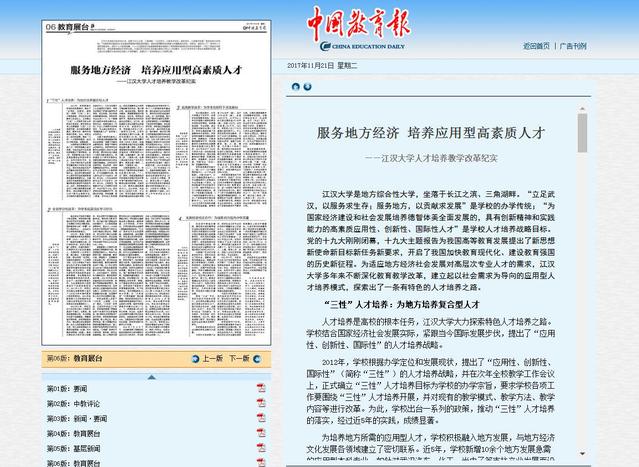Open 第02版:中教评论 in the page list
The width and height of the screenshot is (639, 467).
(x=73, y=404)
